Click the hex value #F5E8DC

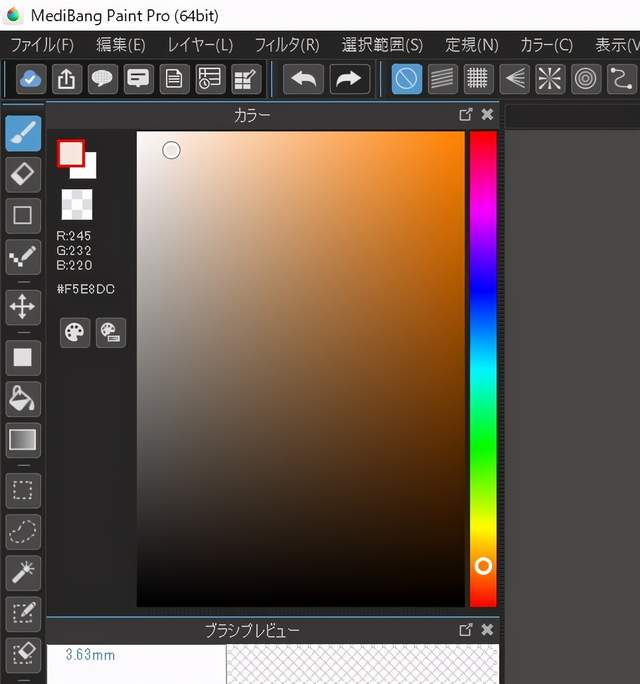tap(86, 289)
